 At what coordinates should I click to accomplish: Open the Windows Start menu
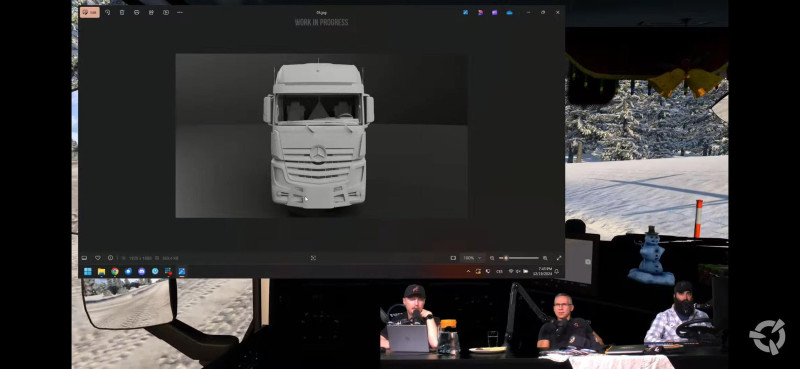point(88,272)
